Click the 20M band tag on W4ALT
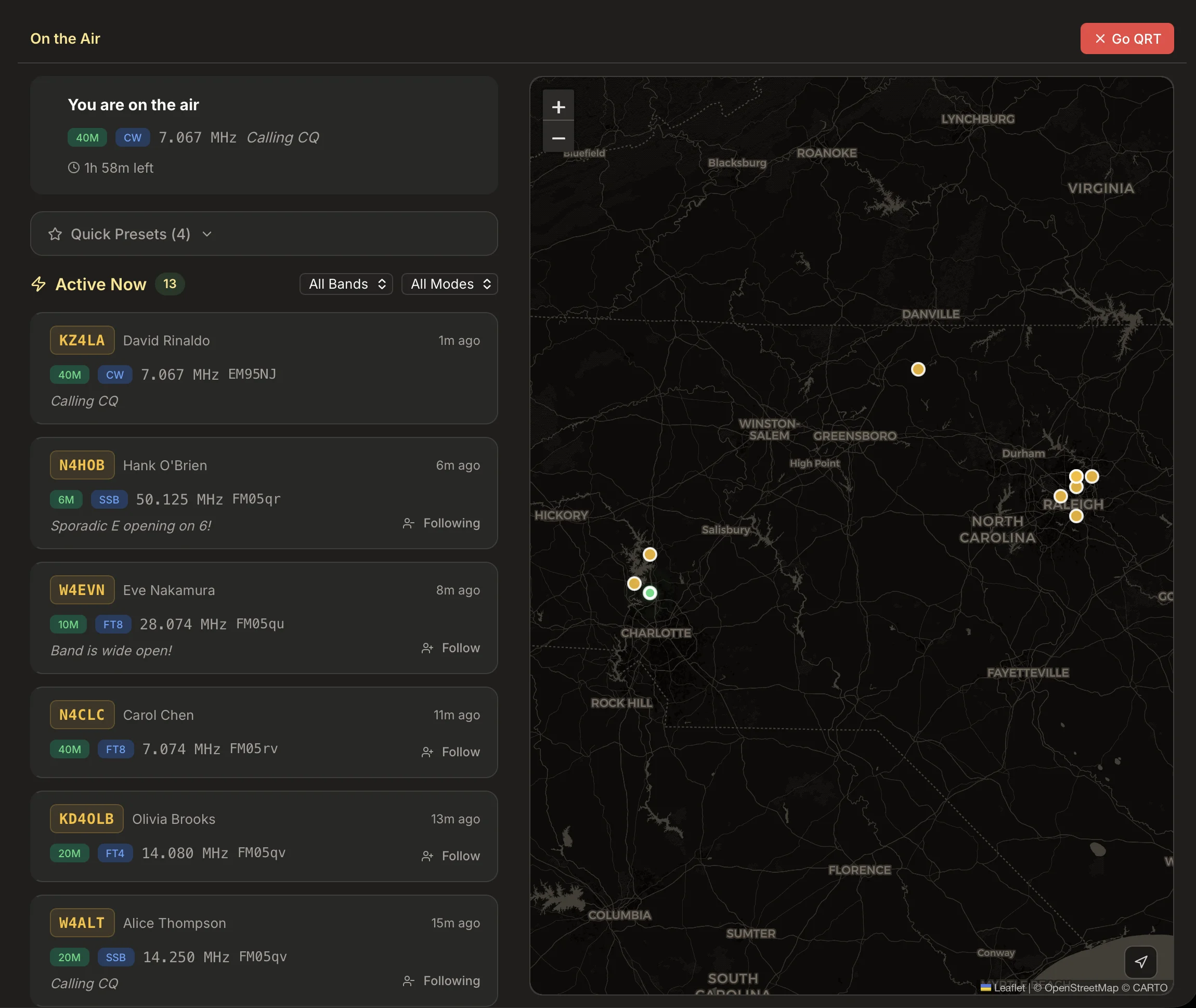 [69, 957]
